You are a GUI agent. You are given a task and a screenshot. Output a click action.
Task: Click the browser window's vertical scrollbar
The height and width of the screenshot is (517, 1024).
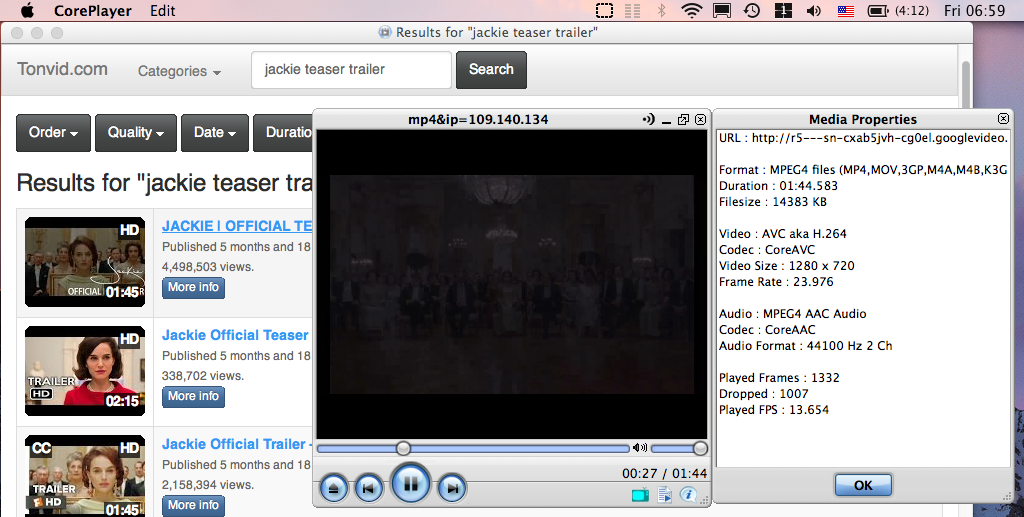pos(966,85)
